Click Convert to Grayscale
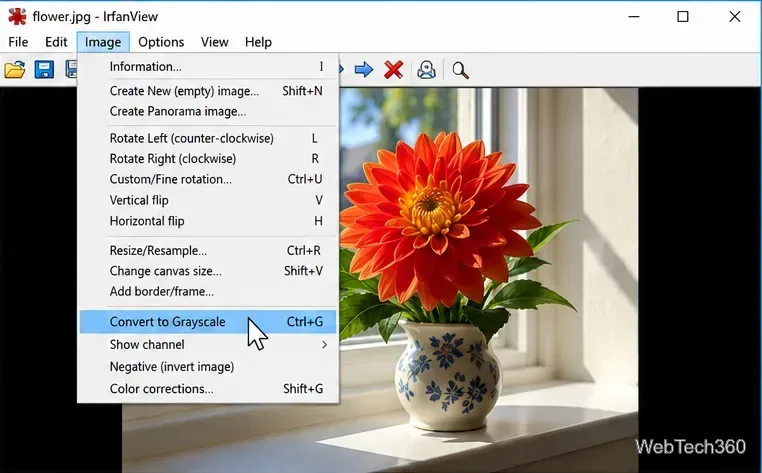This screenshot has width=762, height=473. (x=208, y=322)
